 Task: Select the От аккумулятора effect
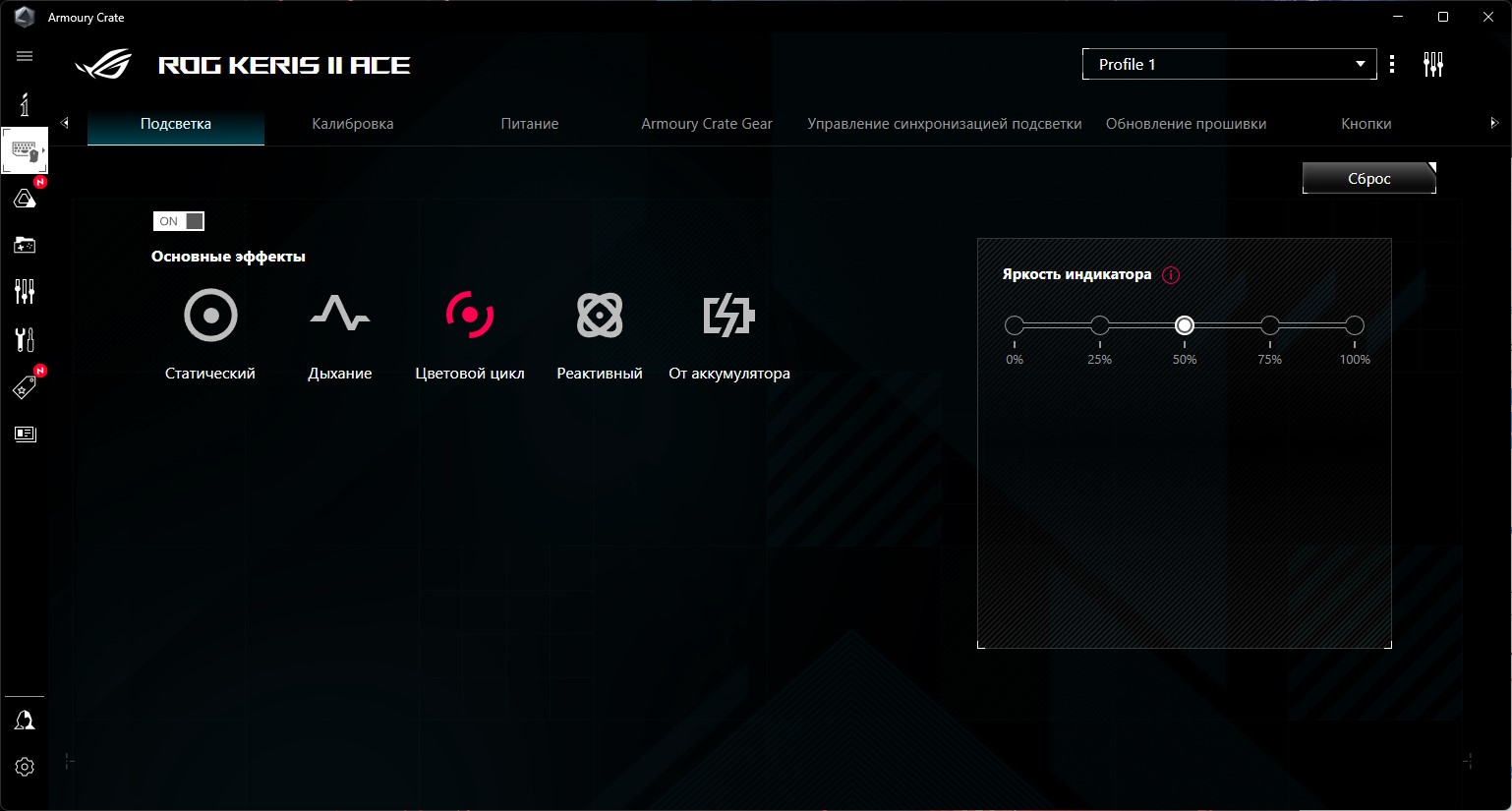(729, 334)
